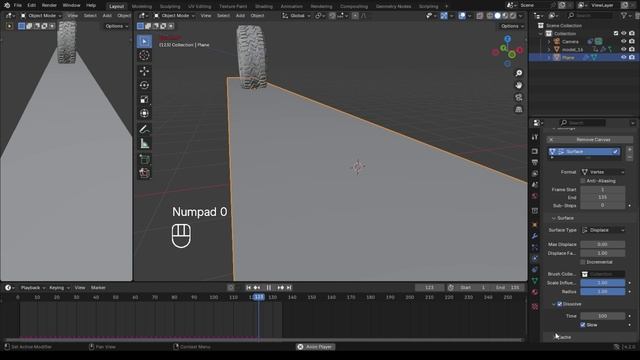The image size is (640, 360).
Task: Select the Transform tool
Action: (x=144, y=113)
